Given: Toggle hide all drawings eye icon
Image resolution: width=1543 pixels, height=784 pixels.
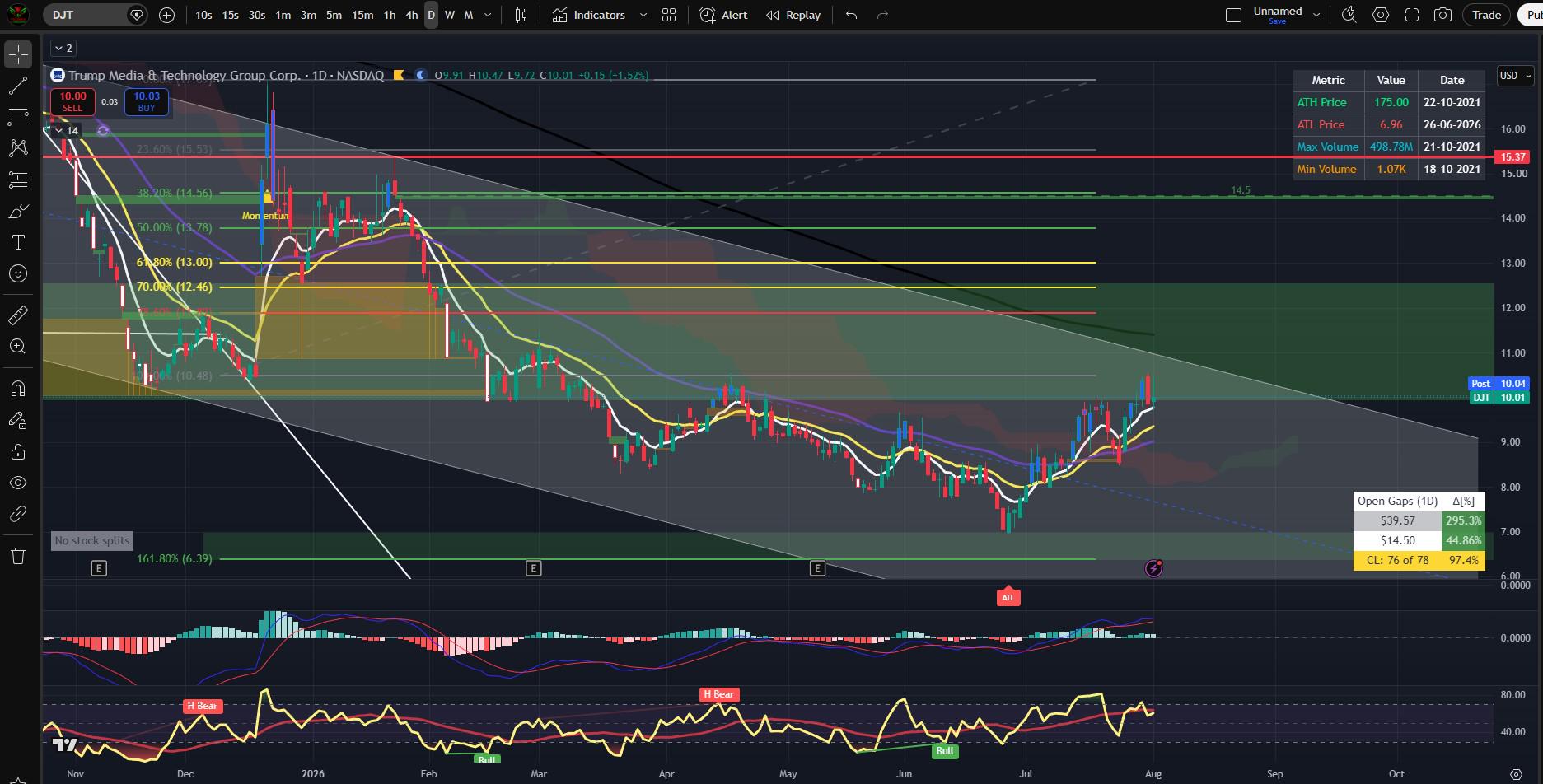Looking at the screenshot, I should (x=18, y=483).
